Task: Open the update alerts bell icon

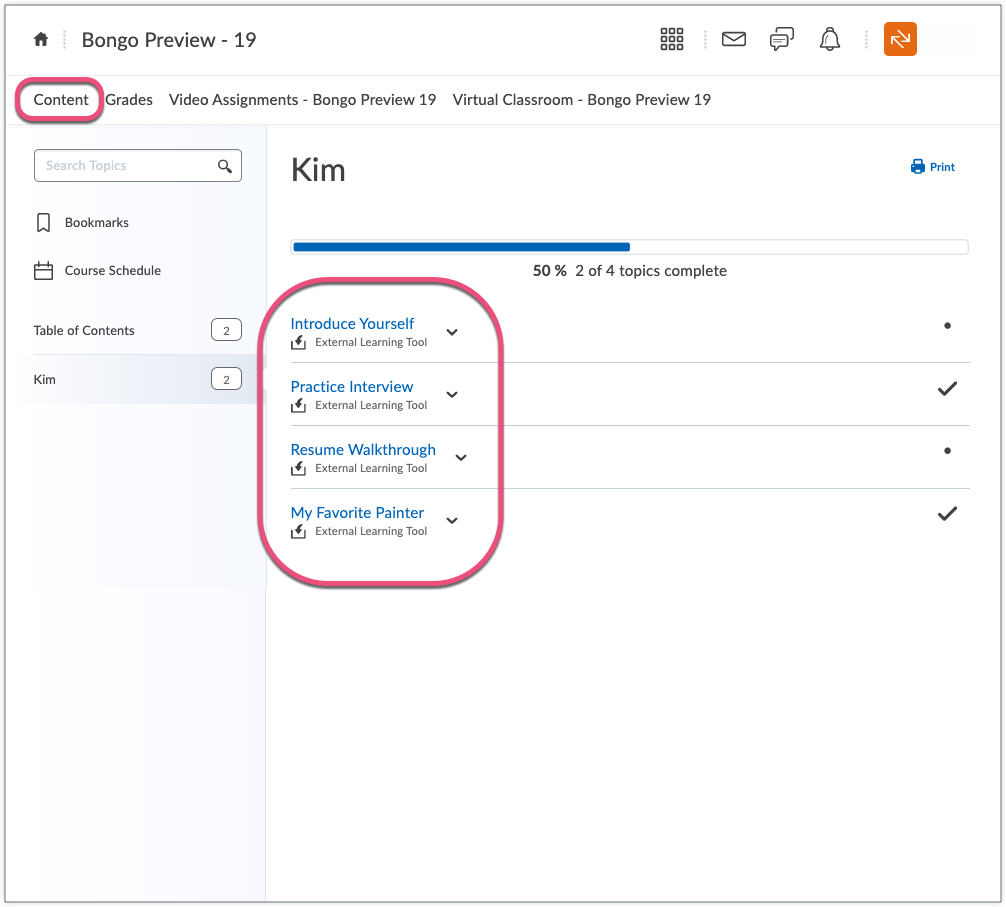Action: click(829, 40)
